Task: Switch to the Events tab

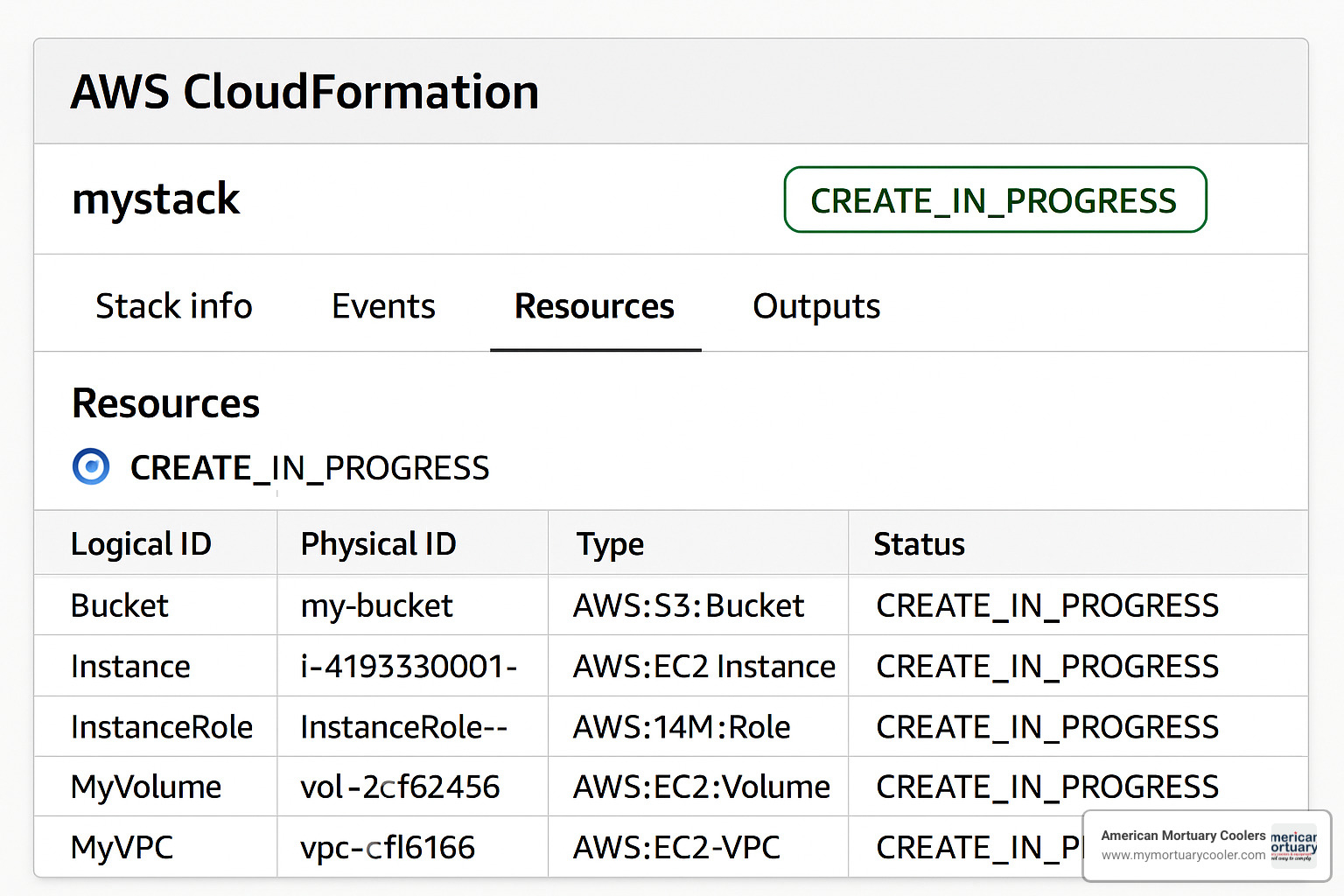Action: (383, 306)
